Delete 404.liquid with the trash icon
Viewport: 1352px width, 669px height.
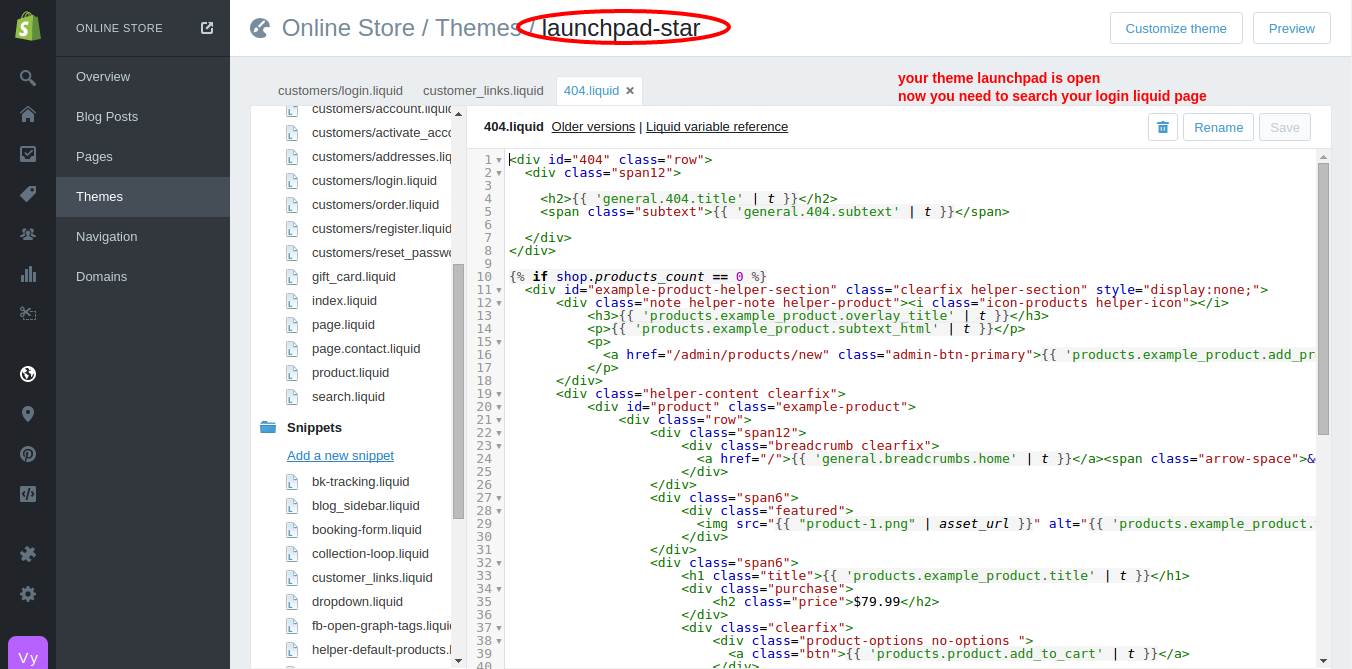point(1162,127)
